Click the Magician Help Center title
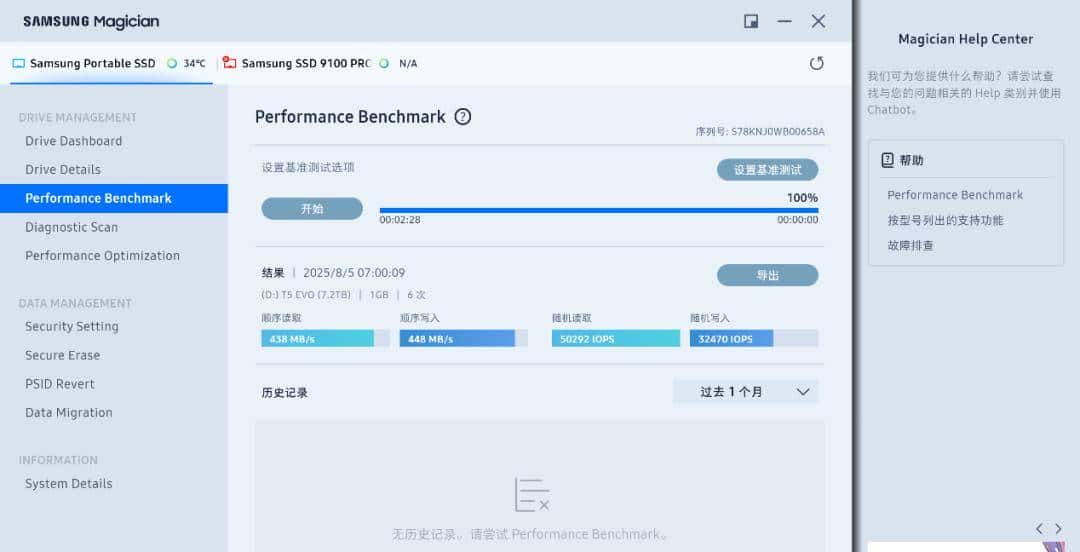 pyautogui.click(x=966, y=39)
